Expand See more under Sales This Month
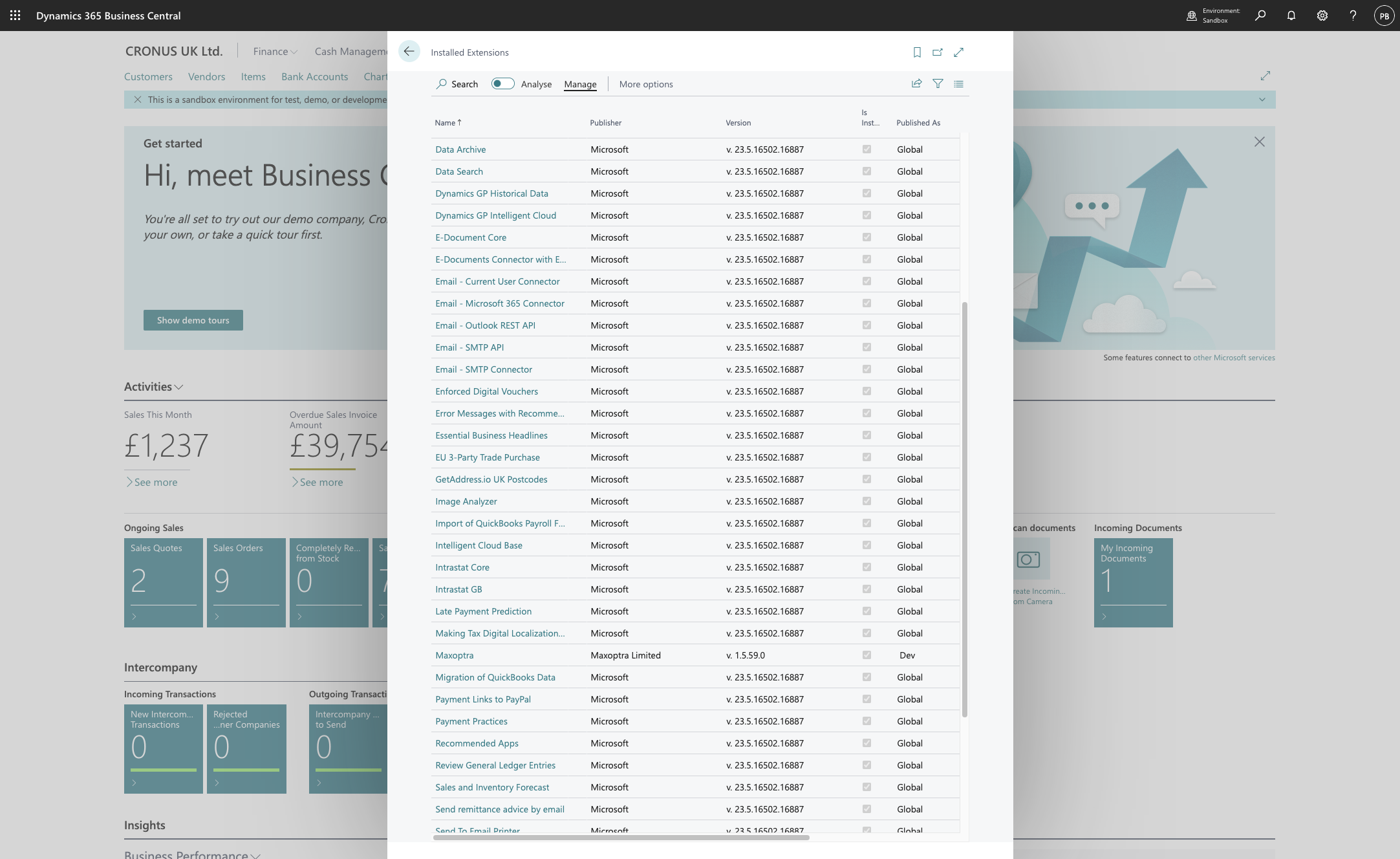Viewport: 1400px width, 859px height. 151,482
